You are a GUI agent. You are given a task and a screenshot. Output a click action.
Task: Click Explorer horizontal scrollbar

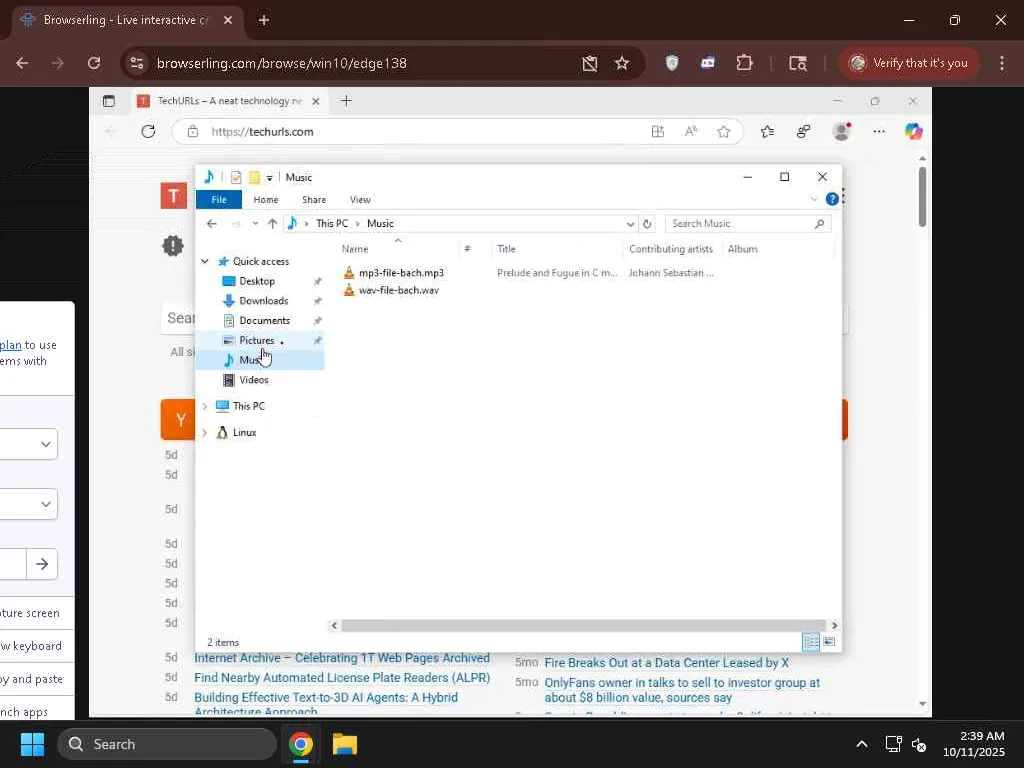click(583, 626)
